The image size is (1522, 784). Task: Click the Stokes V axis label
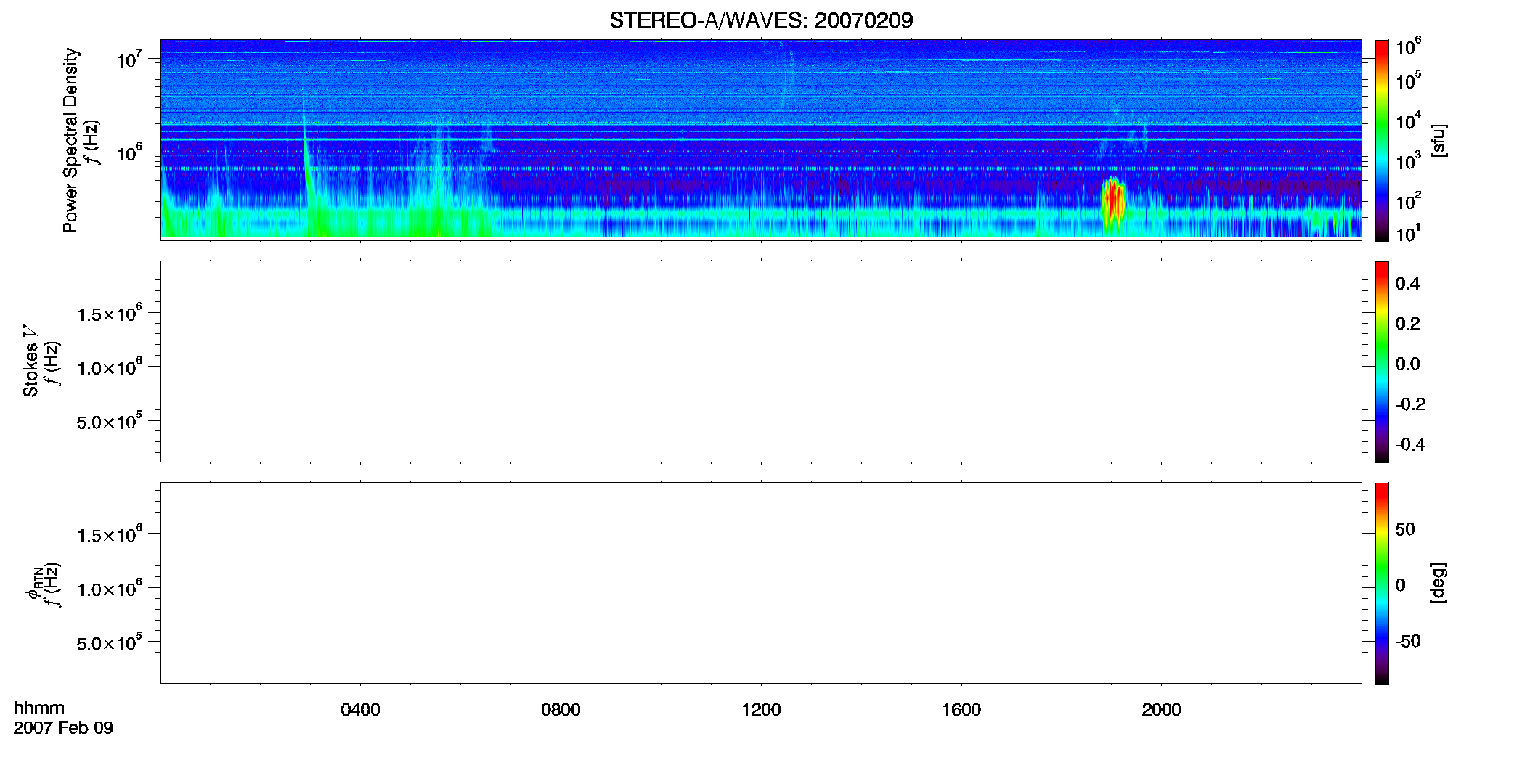tap(30, 360)
